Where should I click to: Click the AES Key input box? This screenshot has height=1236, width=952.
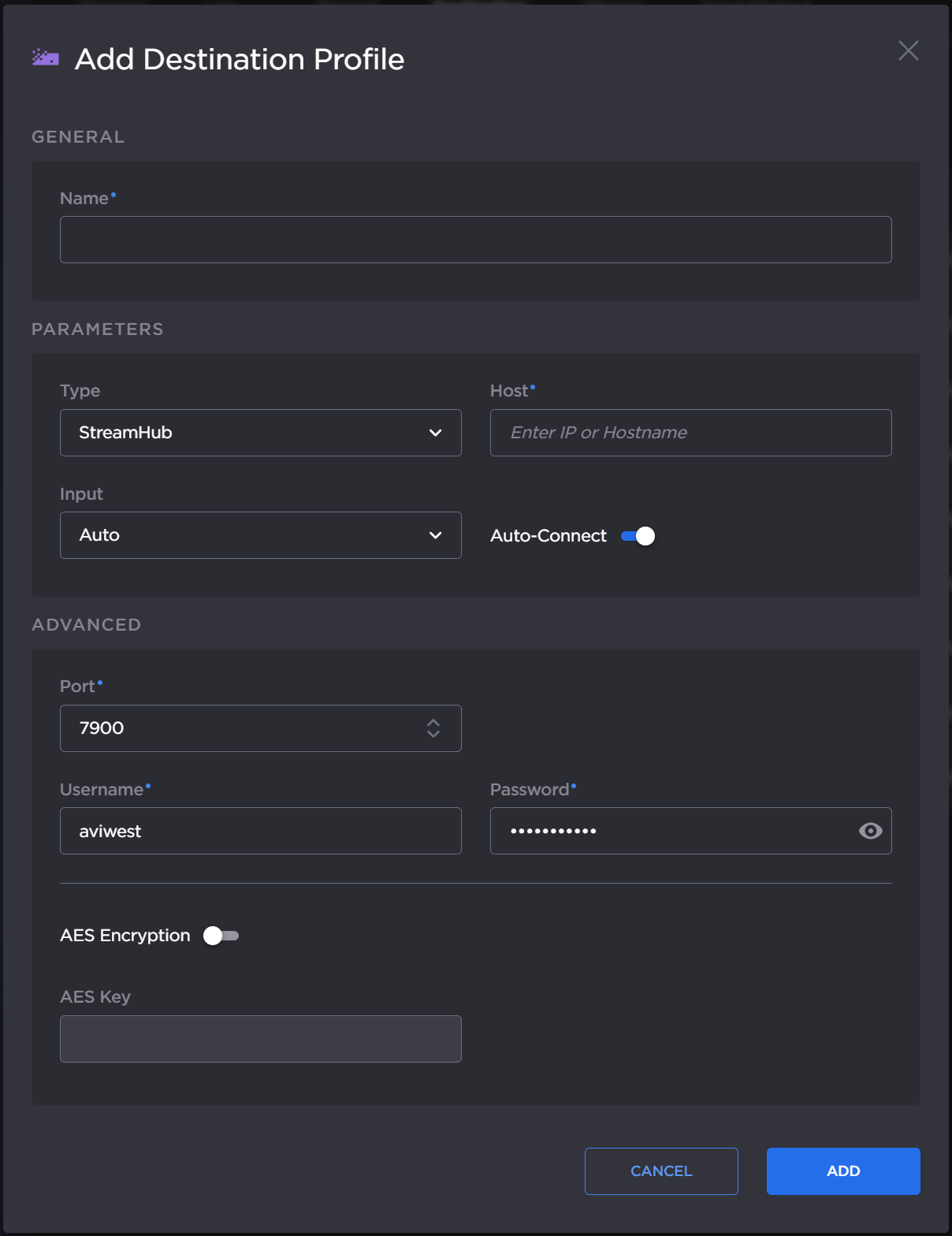tap(260, 1039)
